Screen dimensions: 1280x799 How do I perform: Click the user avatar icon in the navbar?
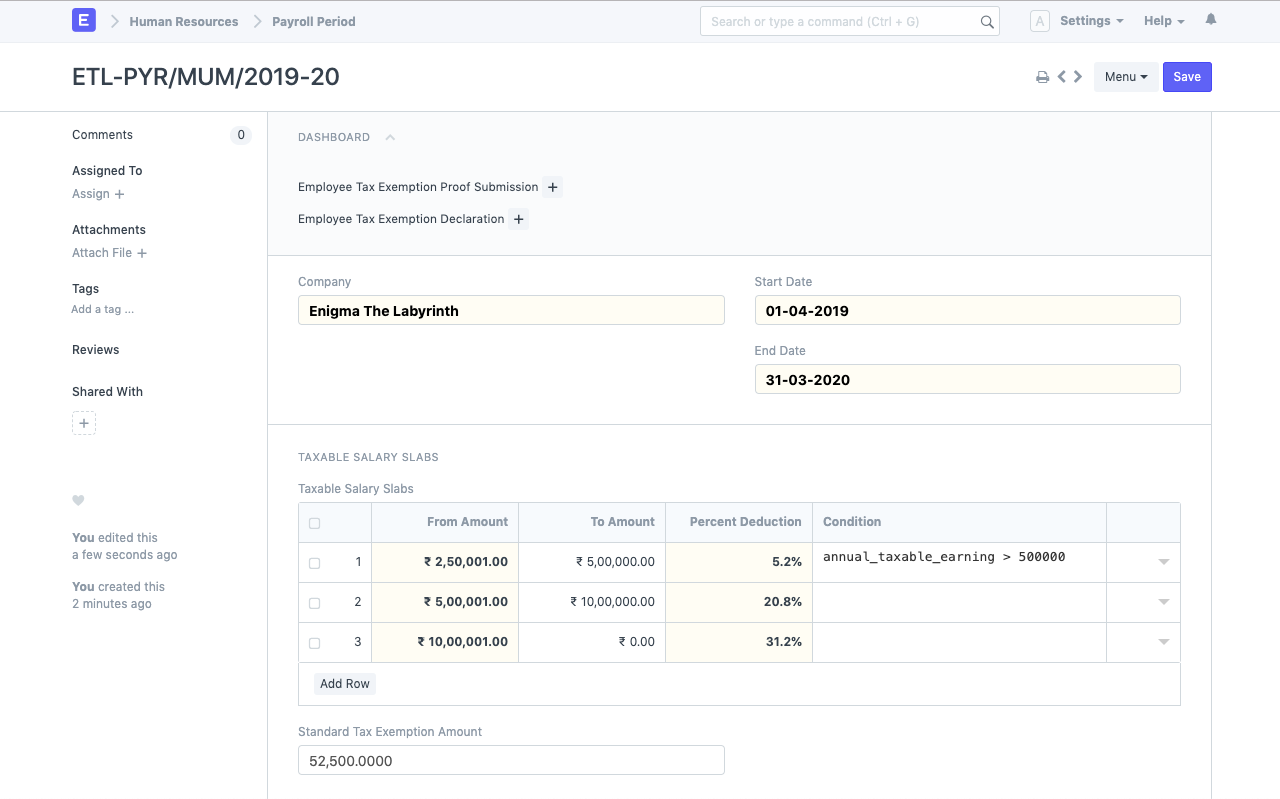[x=1039, y=20]
